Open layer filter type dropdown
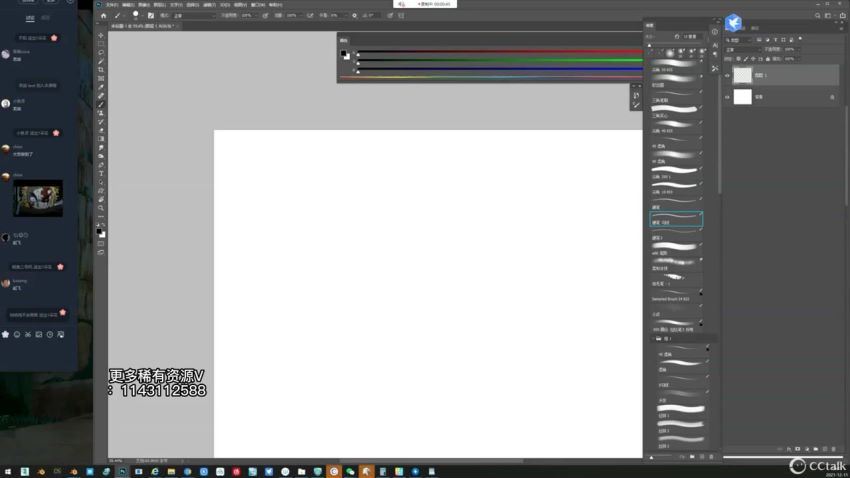 pyautogui.click(x=739, y=40)
